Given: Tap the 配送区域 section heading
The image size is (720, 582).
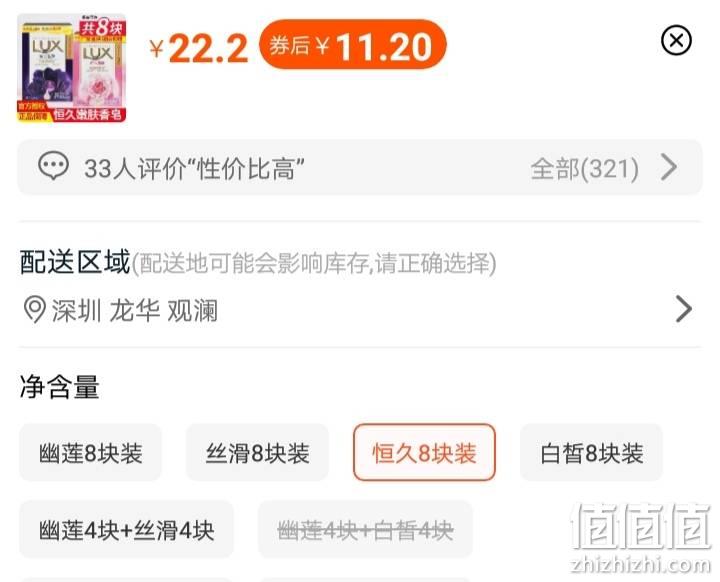Looking at the screenshot, I should [75, 262].
